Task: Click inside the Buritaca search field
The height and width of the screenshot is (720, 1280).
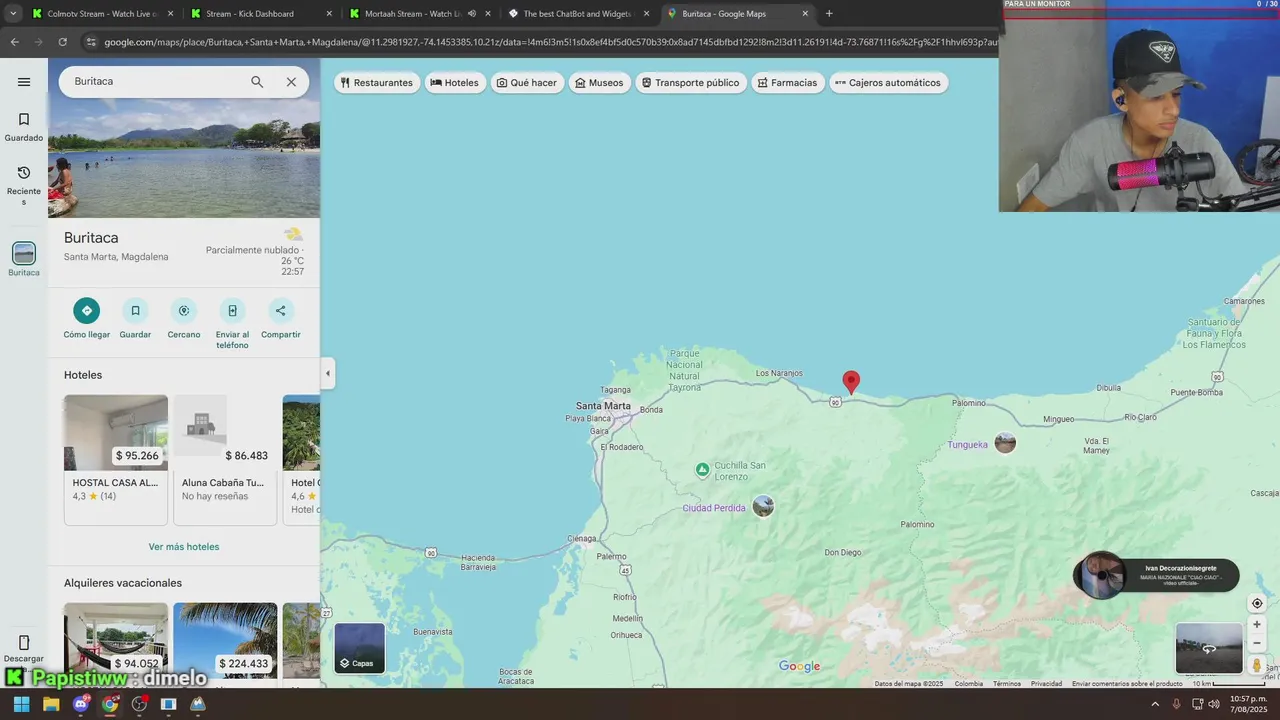Action: click(x=155, y=82)
